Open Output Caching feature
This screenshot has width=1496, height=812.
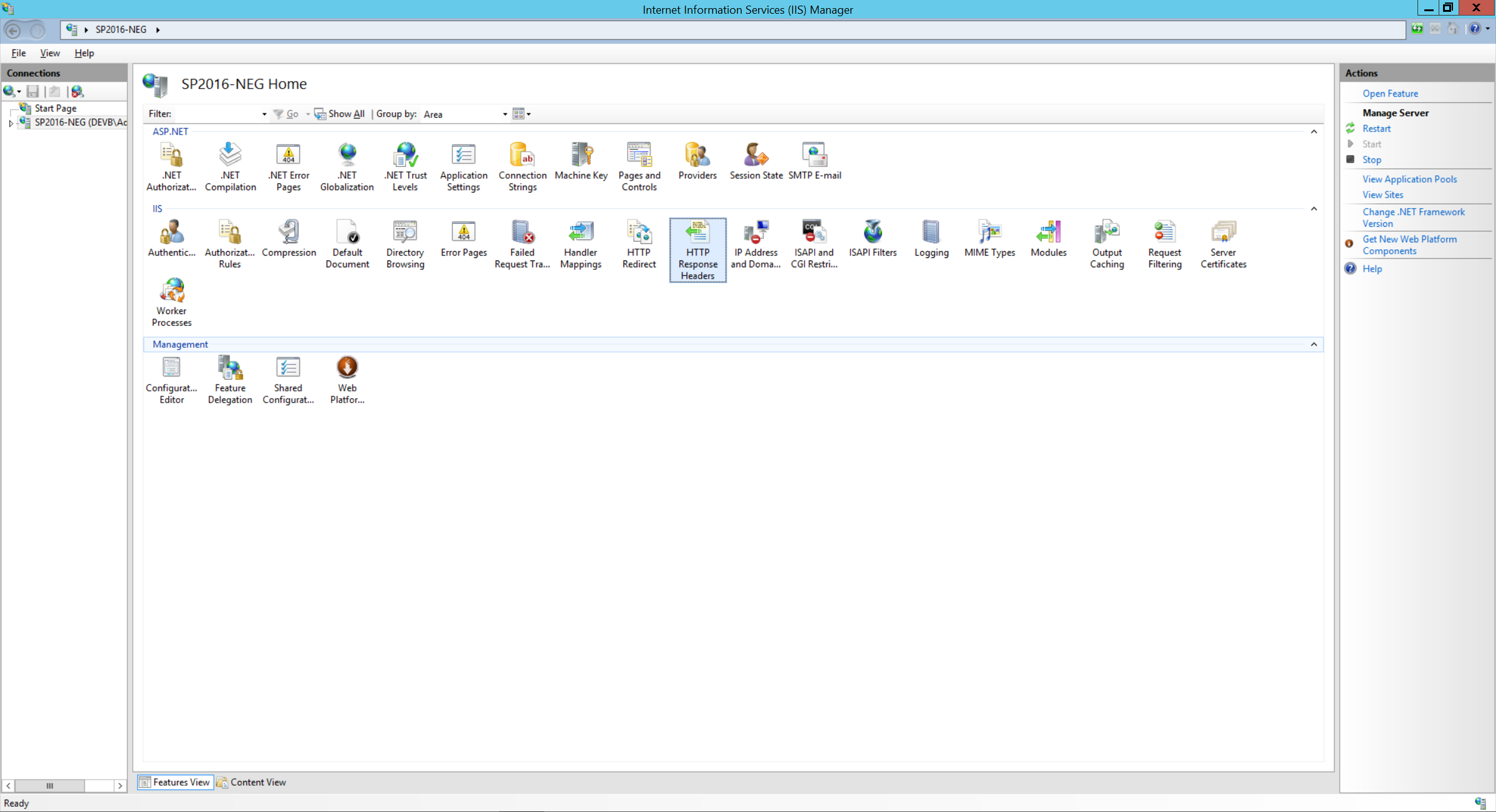click(1107, 244)
